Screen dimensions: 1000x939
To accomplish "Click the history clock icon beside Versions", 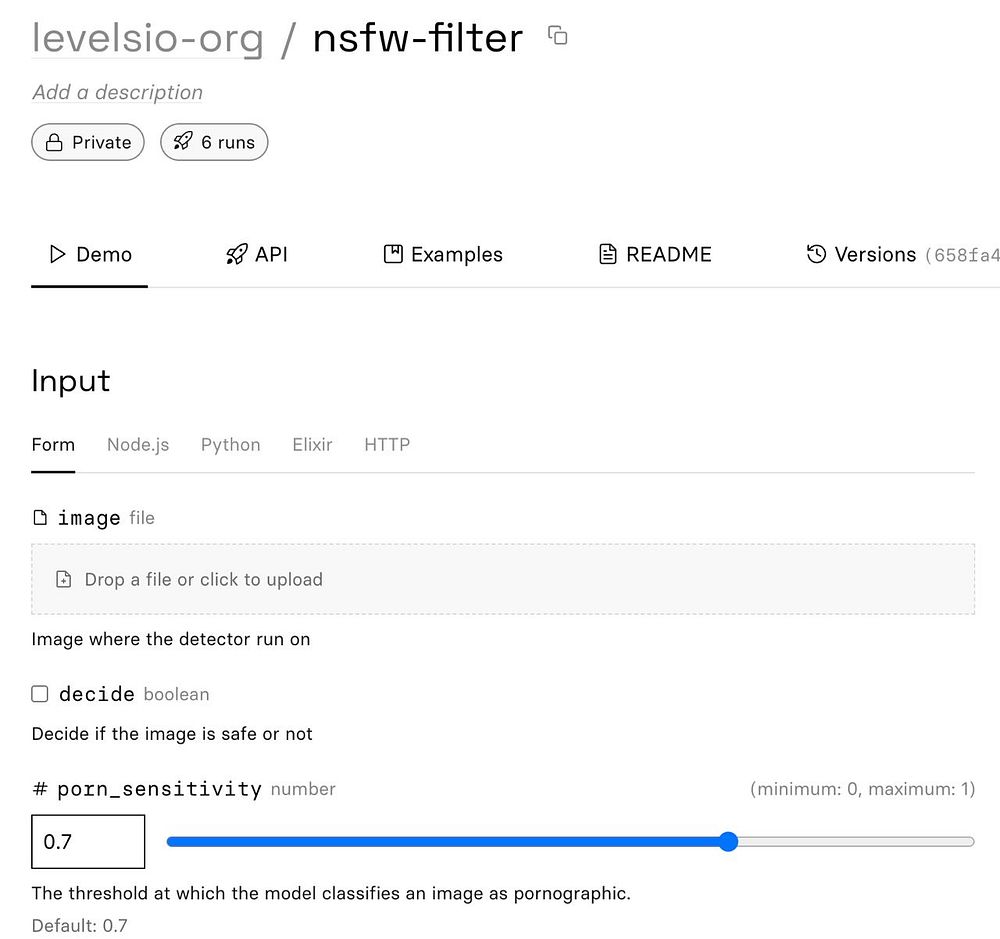I will [816, 254].
